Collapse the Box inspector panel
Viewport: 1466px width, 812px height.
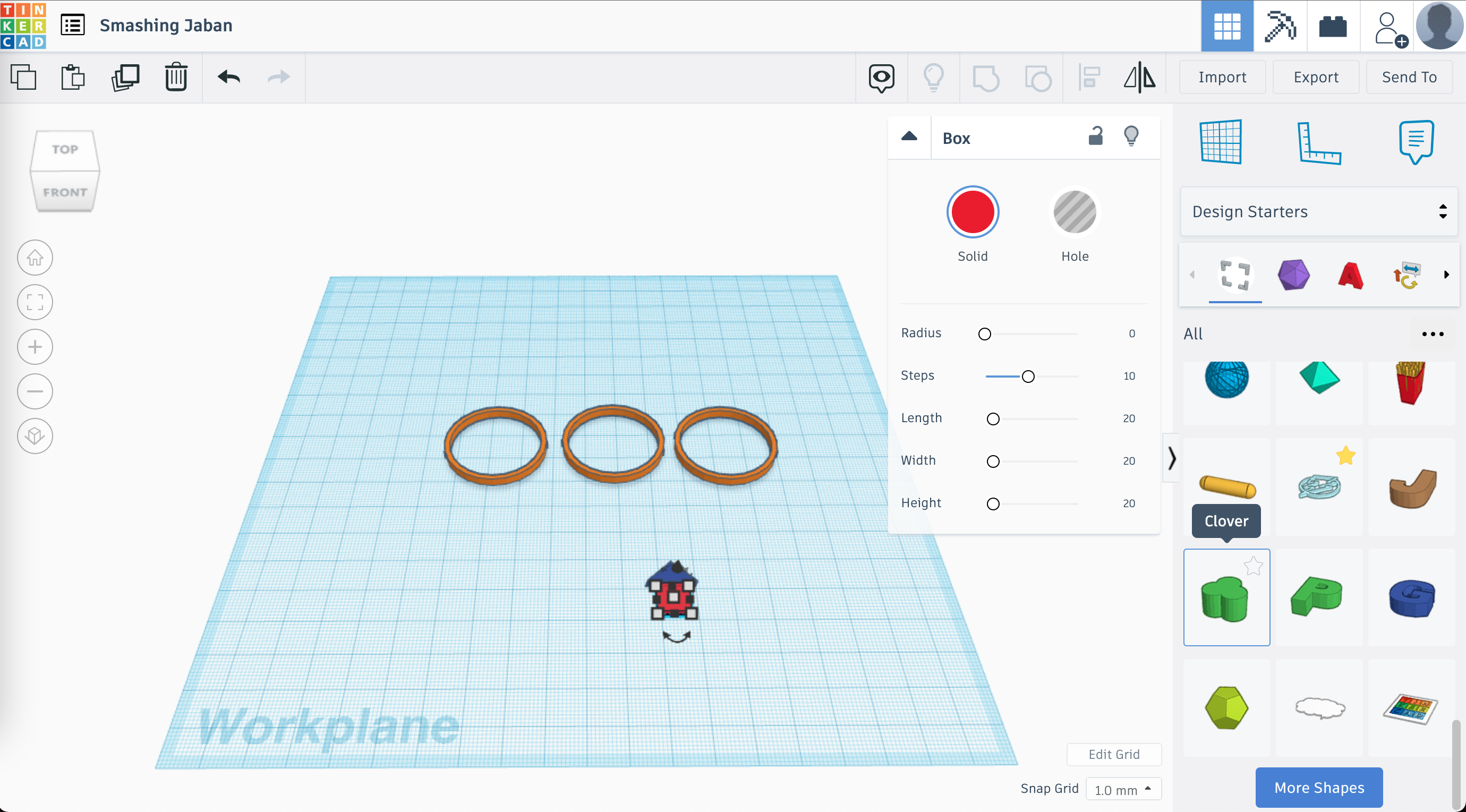[x=909, y=136]
